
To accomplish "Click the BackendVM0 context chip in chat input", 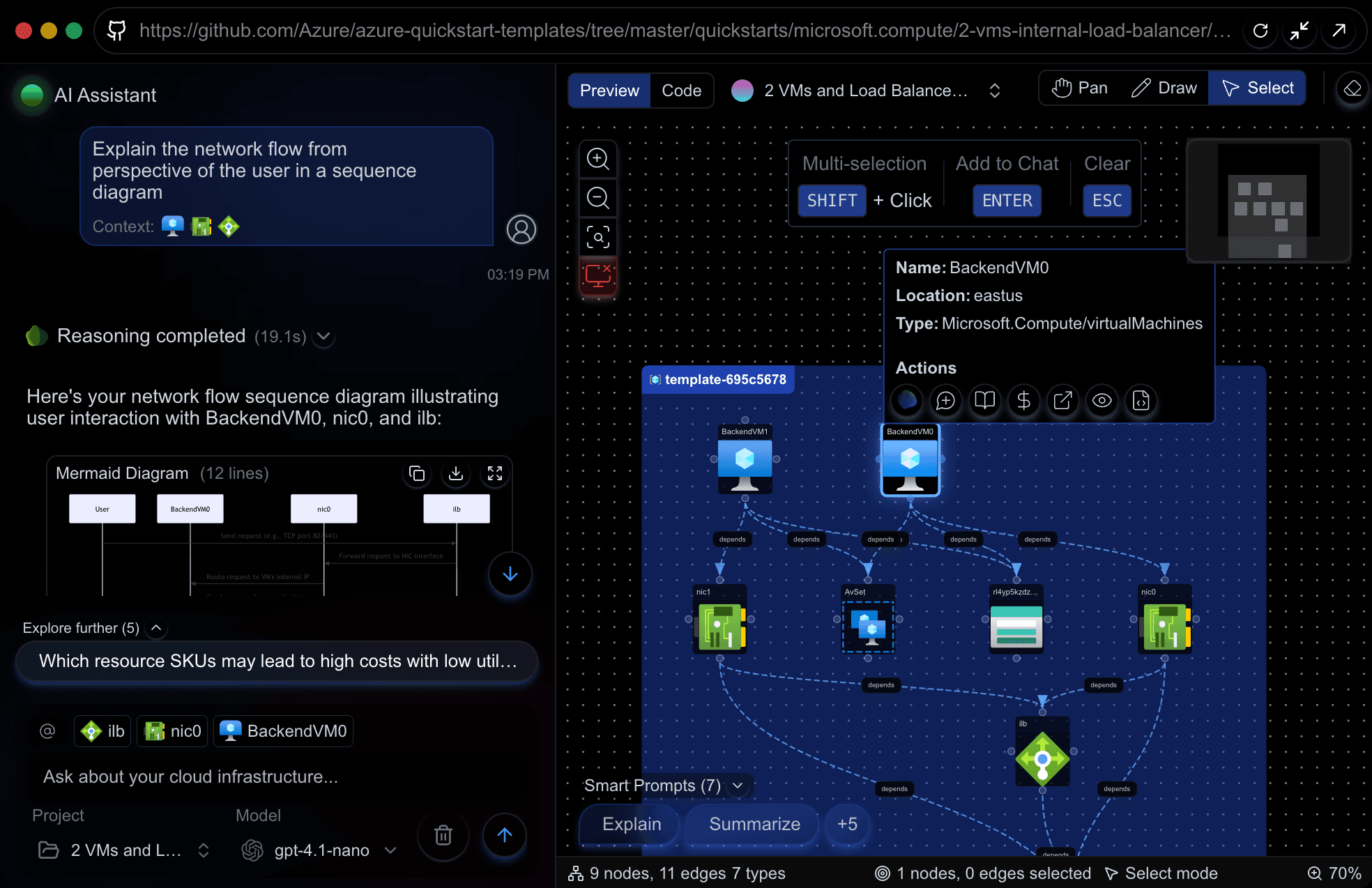I will [x=283, y=731].
